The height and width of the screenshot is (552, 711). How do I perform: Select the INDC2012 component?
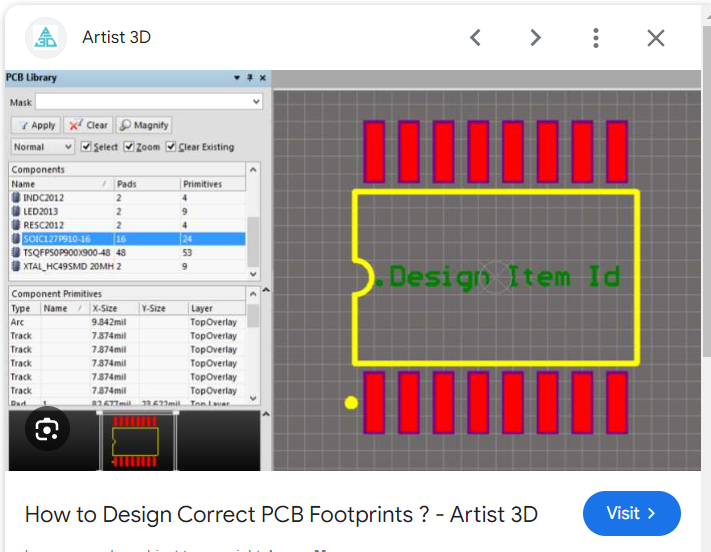(x=127, y=198)
